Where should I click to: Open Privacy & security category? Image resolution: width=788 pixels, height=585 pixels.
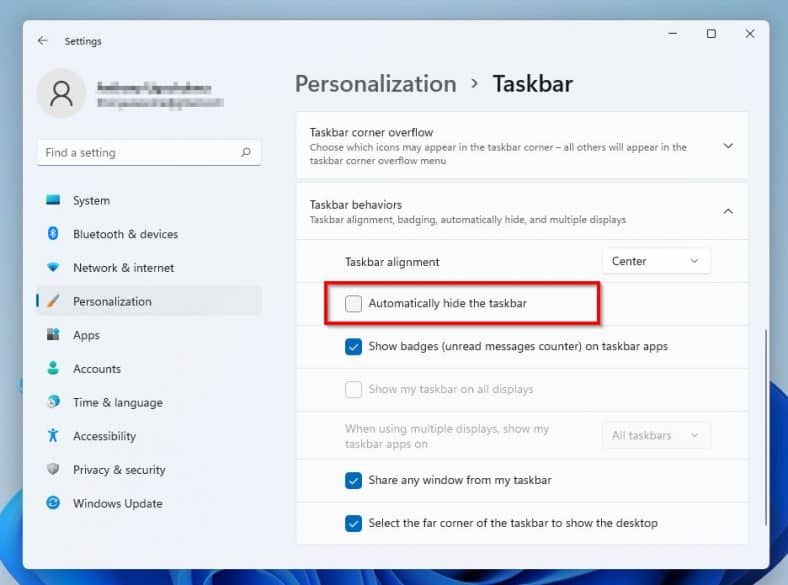(x=149, y=469)
